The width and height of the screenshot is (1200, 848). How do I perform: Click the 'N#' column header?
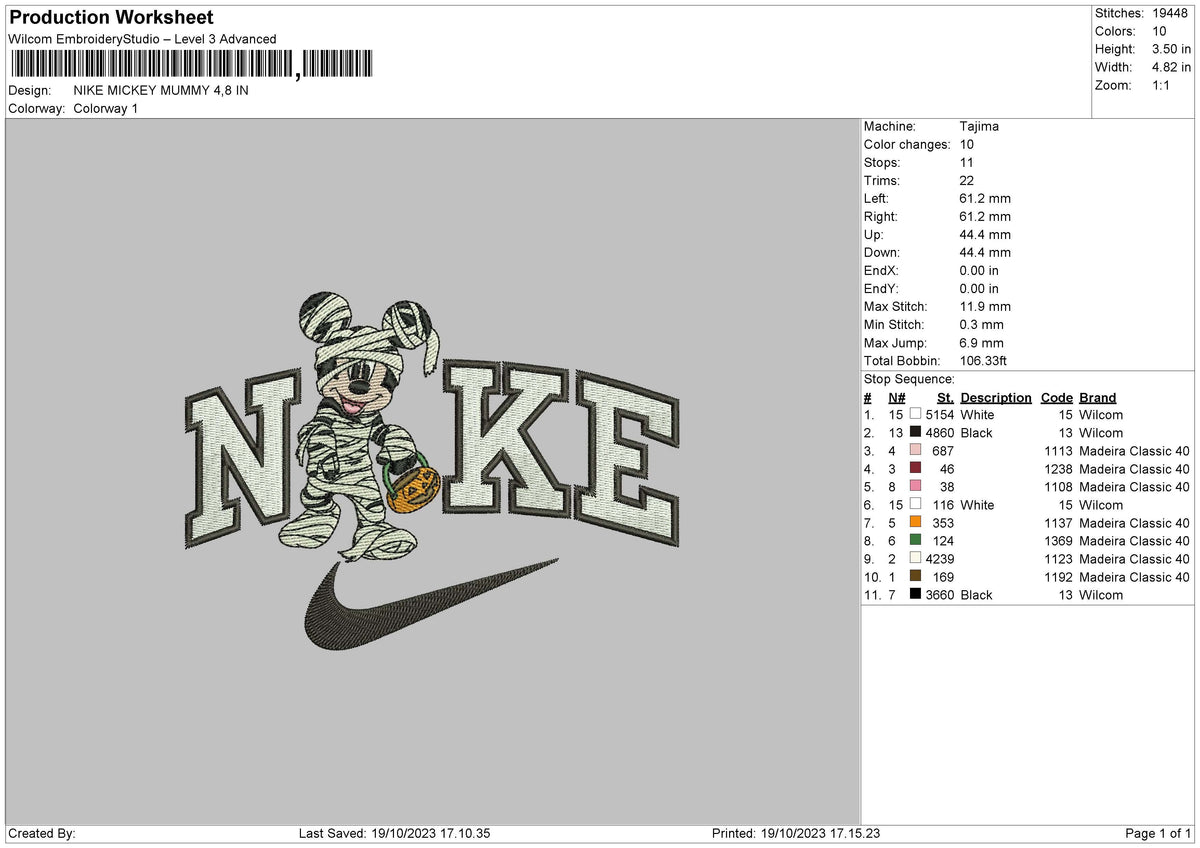(x=896, y=397)
